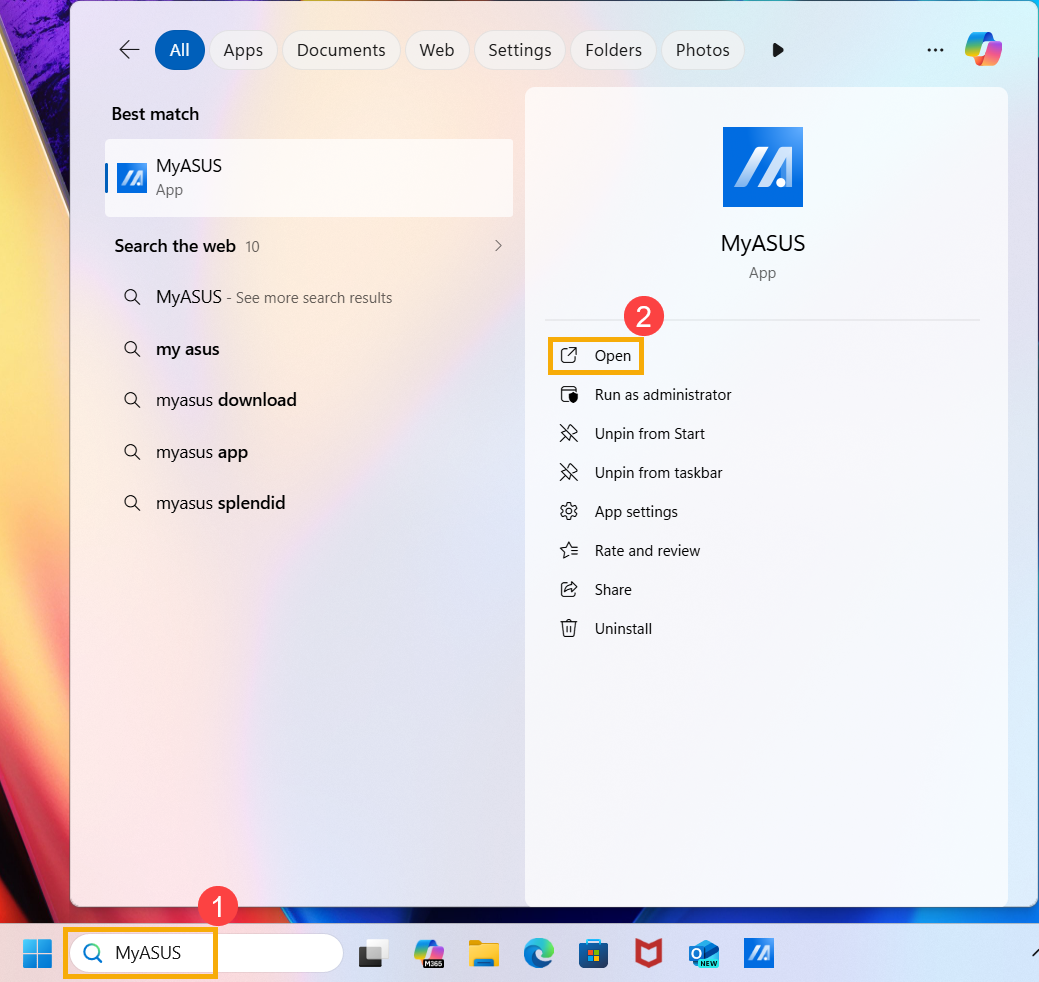The width and height of the screenshot is (1039, 982).
Task: Select Unpin from taskbar
Action: click(x=641, y=473)
